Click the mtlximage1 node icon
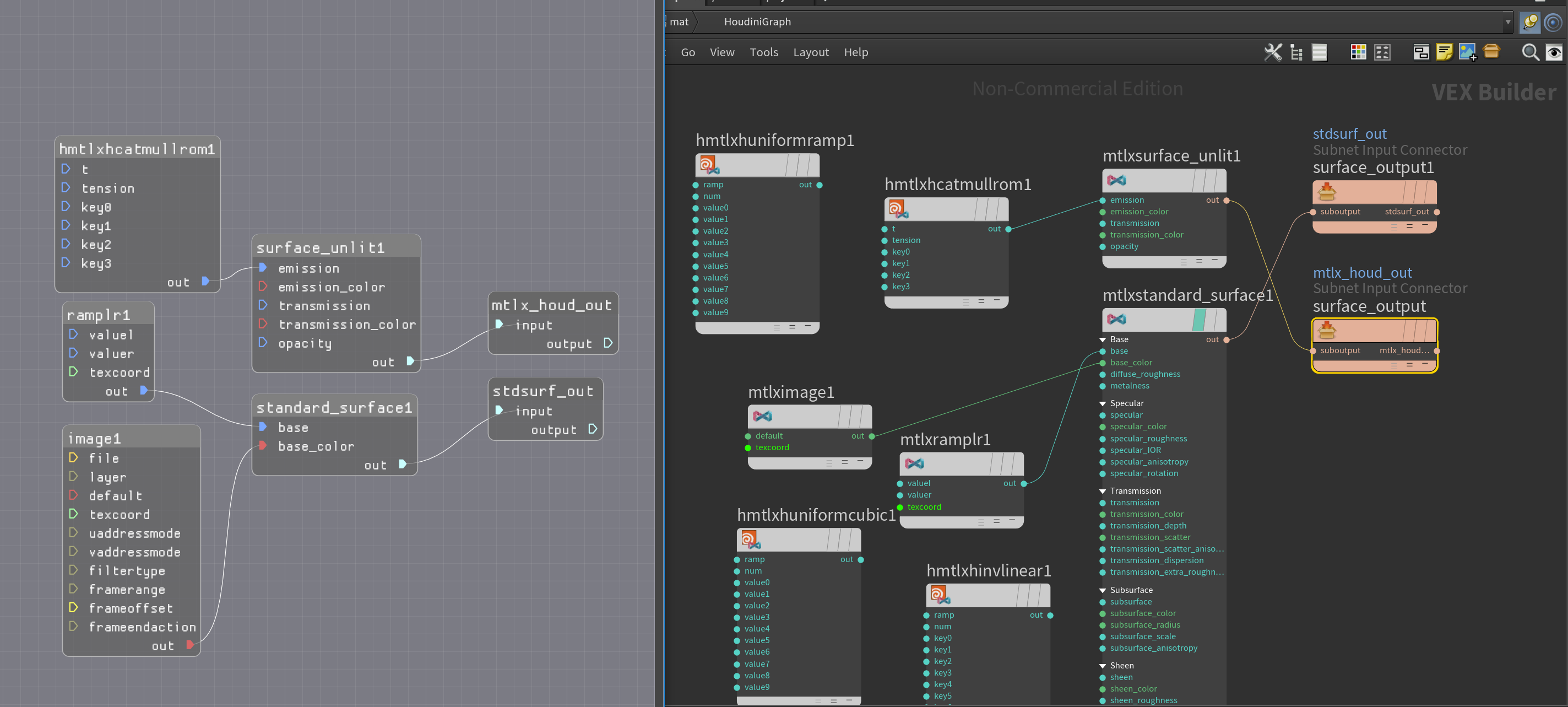The height and width of the screenshot is (707, 1568). point(762,416)
